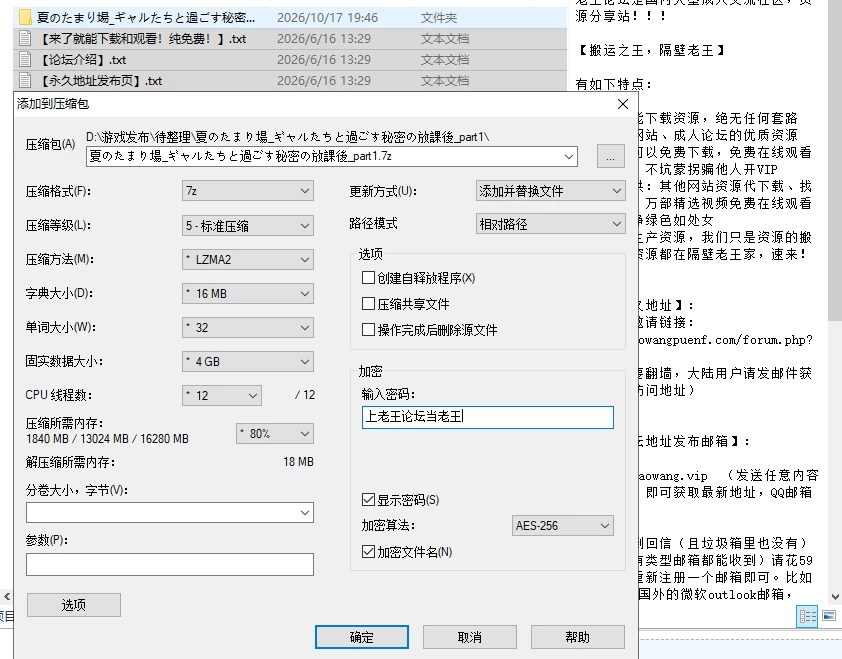Click the 选项 button
This screenshot has height=659, width=842.
[74, 605]
